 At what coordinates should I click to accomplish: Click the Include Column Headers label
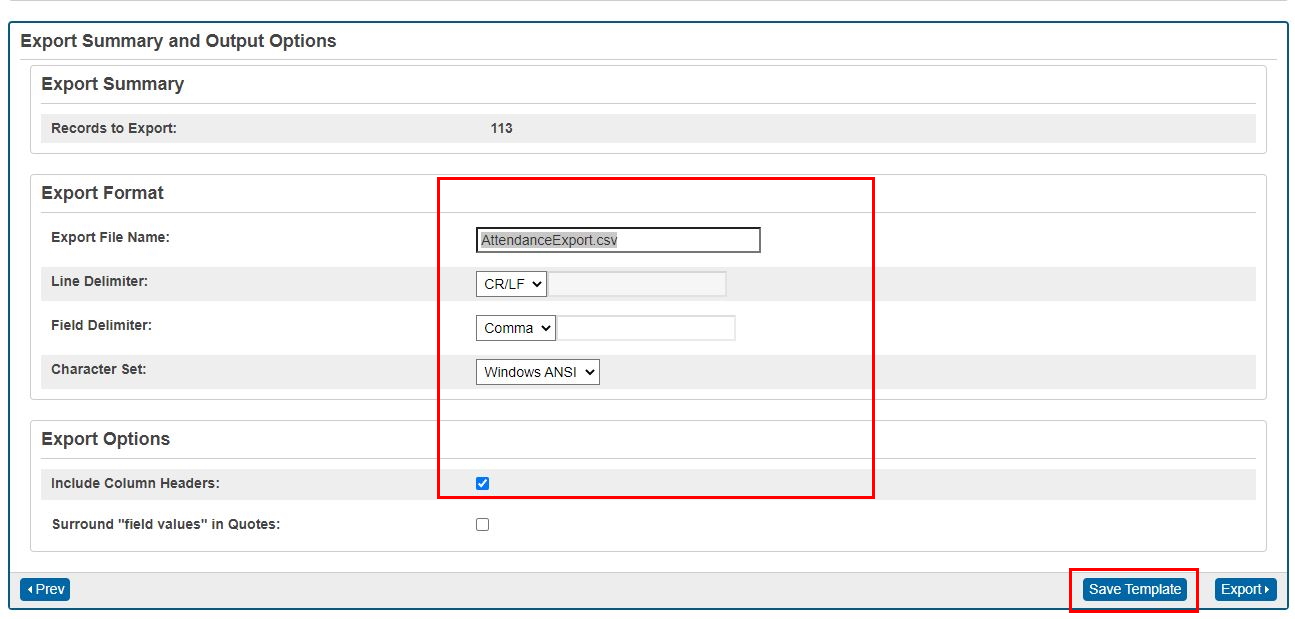point(135,483)
